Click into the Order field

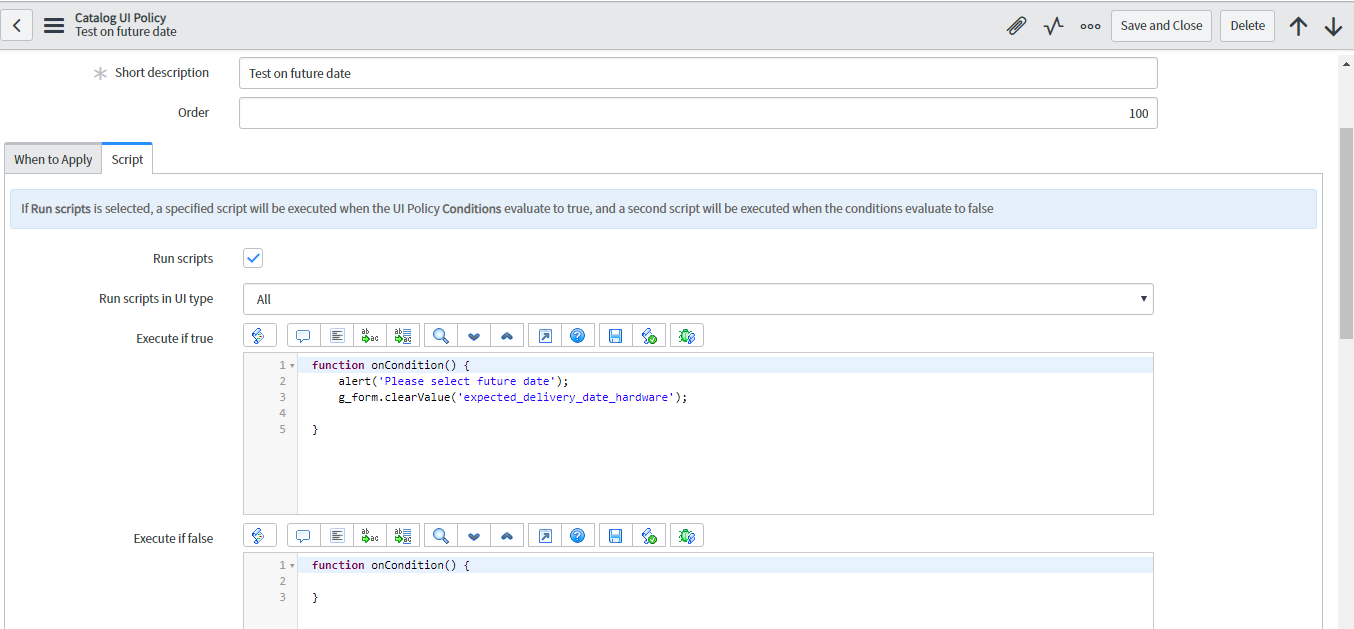tap(698, 113)
